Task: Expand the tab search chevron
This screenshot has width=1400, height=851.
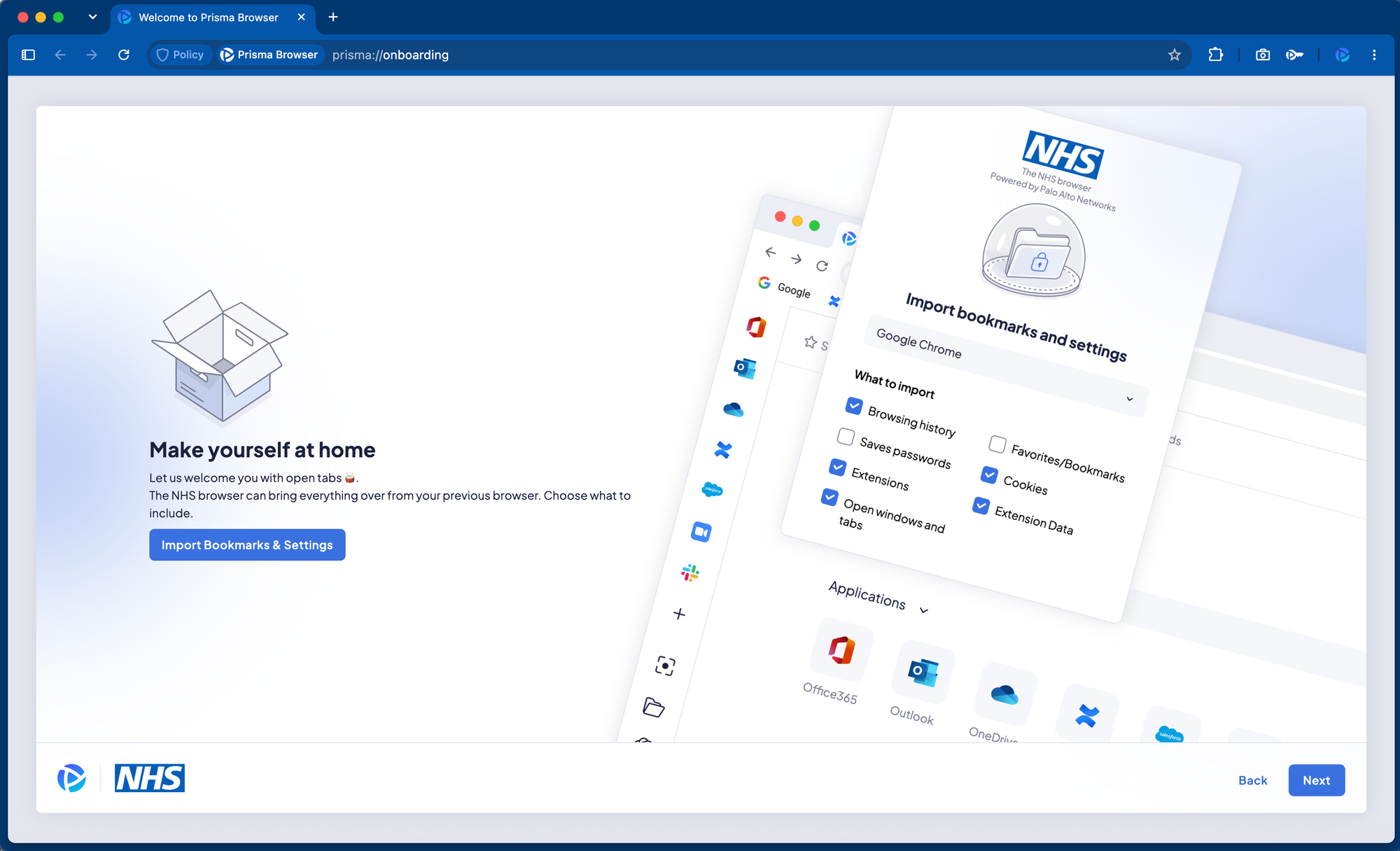Action: 92,17
